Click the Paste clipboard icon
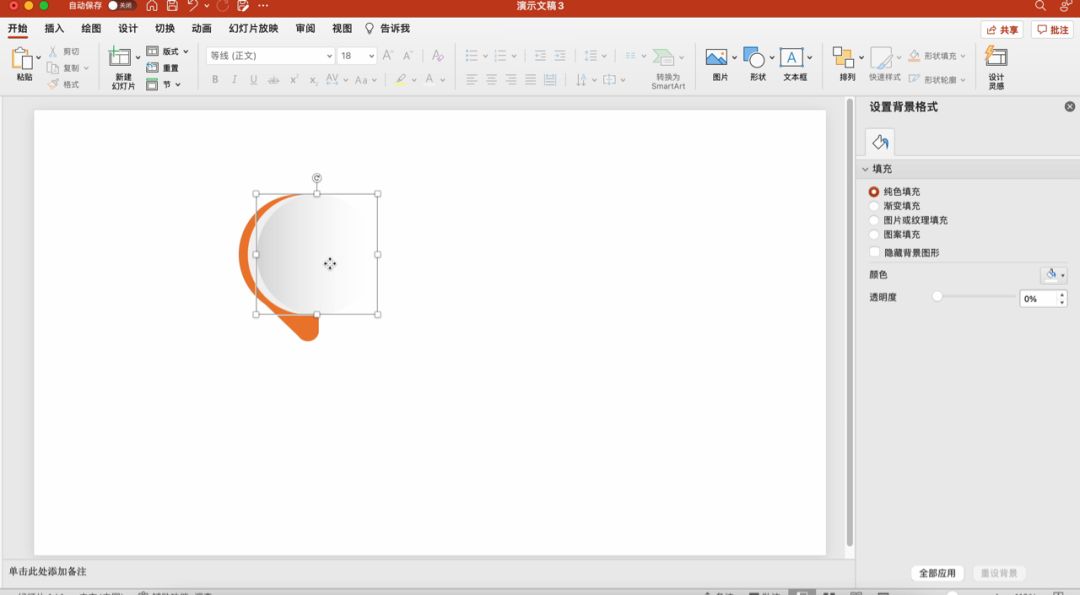The height and width of the screenshot is (595, 1080). click(22, 59)
